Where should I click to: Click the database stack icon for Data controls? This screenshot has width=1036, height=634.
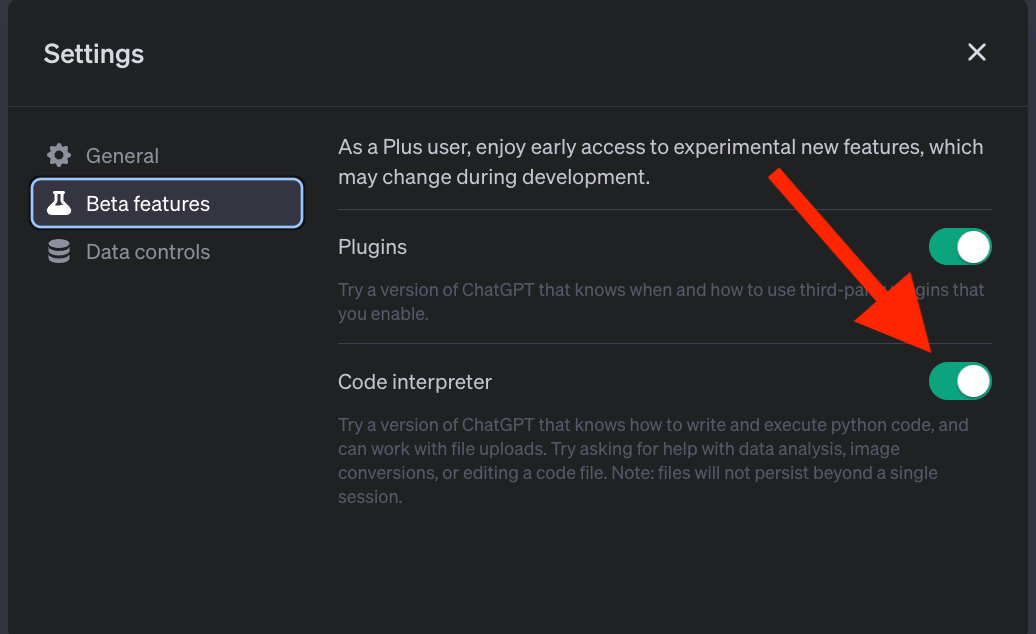point(59,252)
